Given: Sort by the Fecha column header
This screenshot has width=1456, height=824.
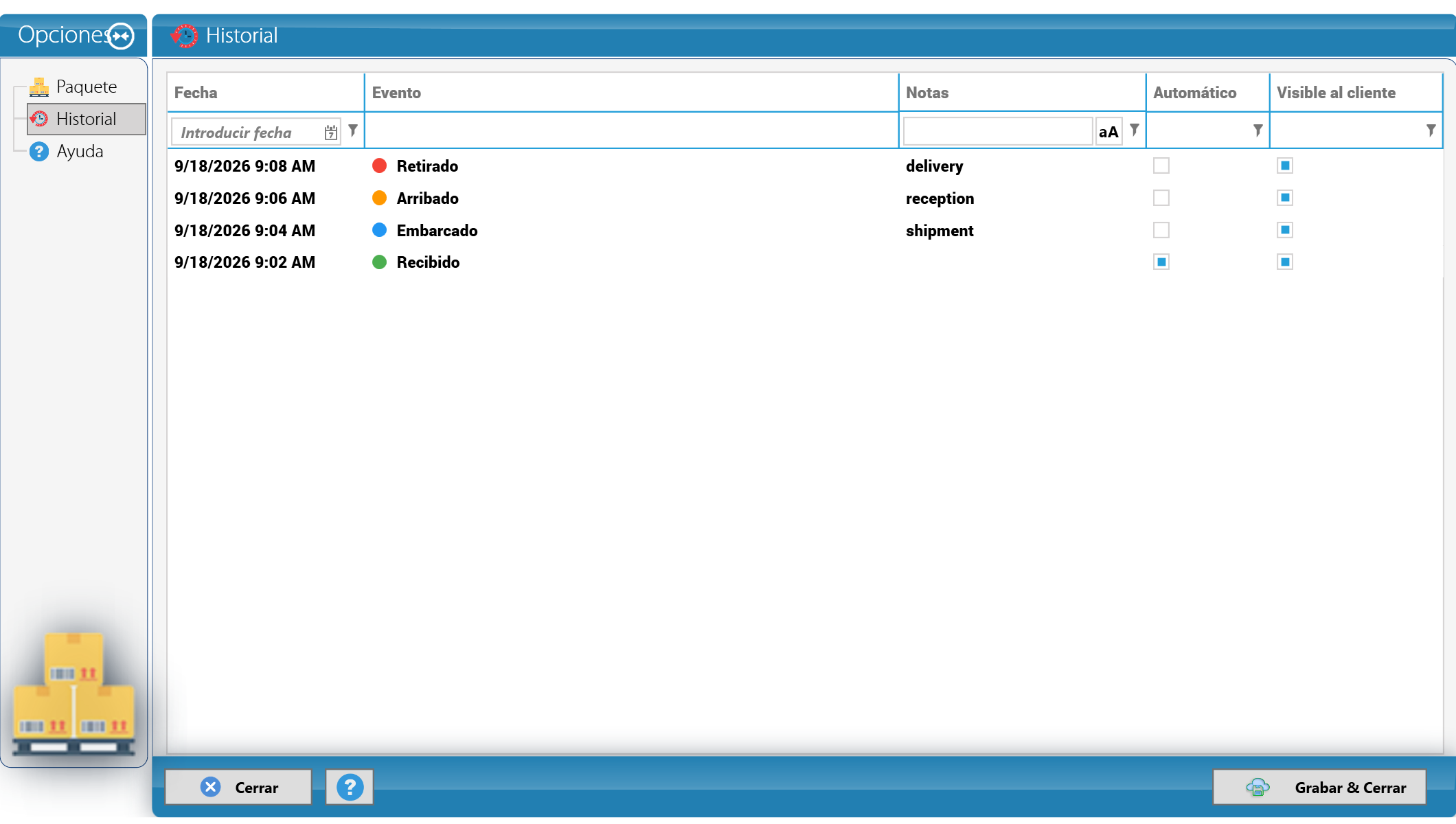Looking at the screenshot, I should pyautogui.click(x=266, y=93).
